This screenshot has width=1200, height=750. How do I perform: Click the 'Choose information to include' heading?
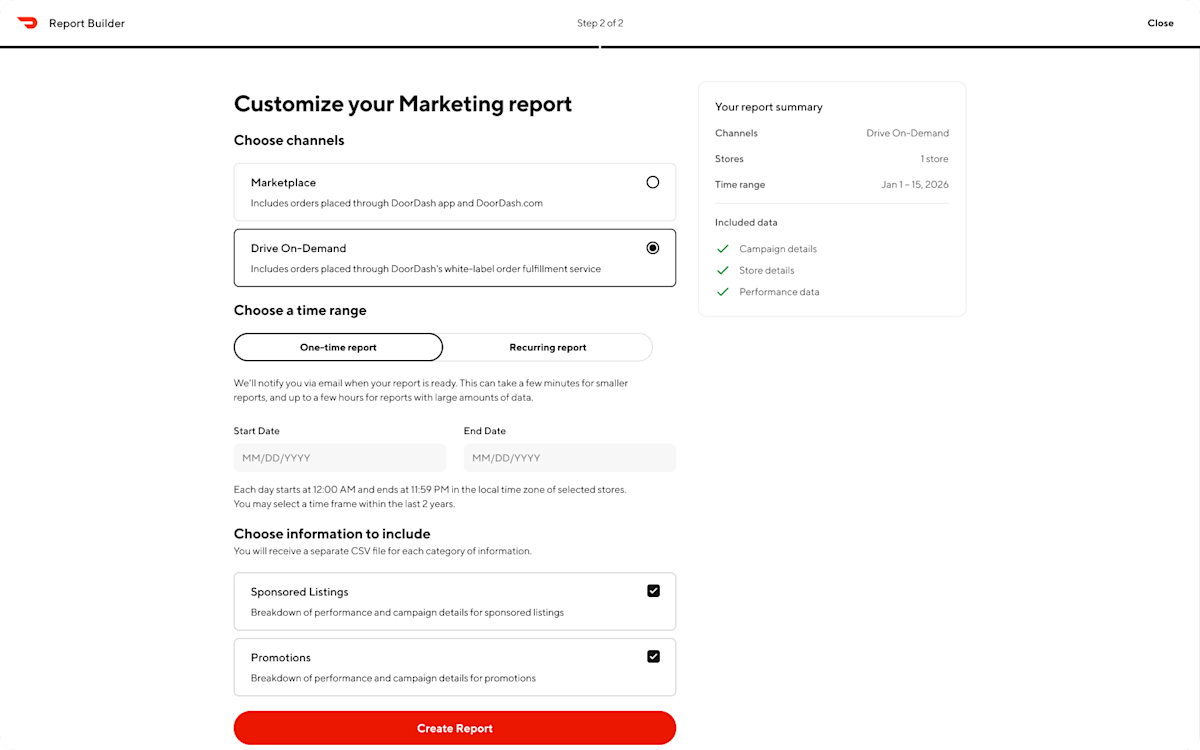pyautogui.click(x=332, y=534)
